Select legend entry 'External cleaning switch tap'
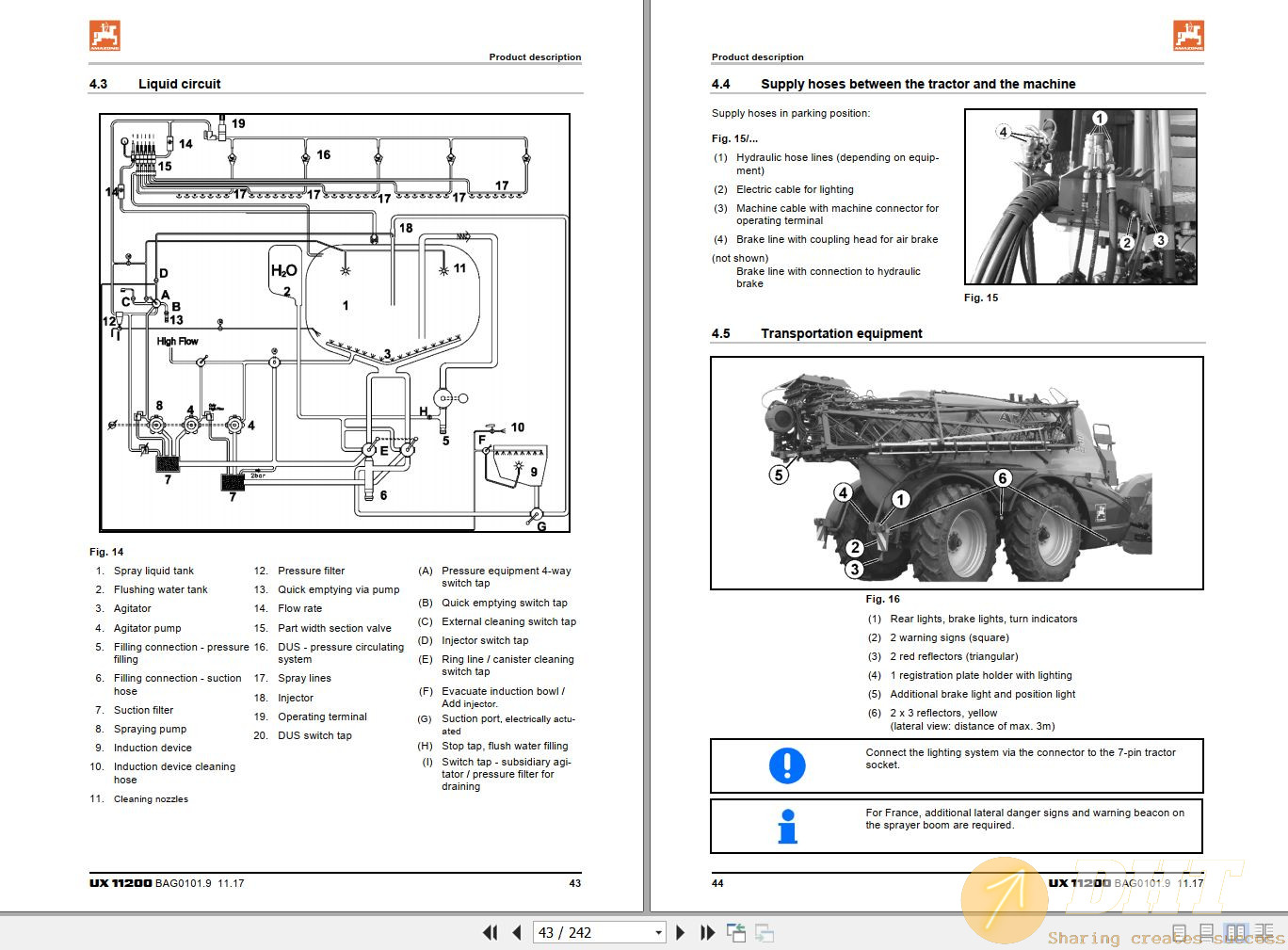 509,621
